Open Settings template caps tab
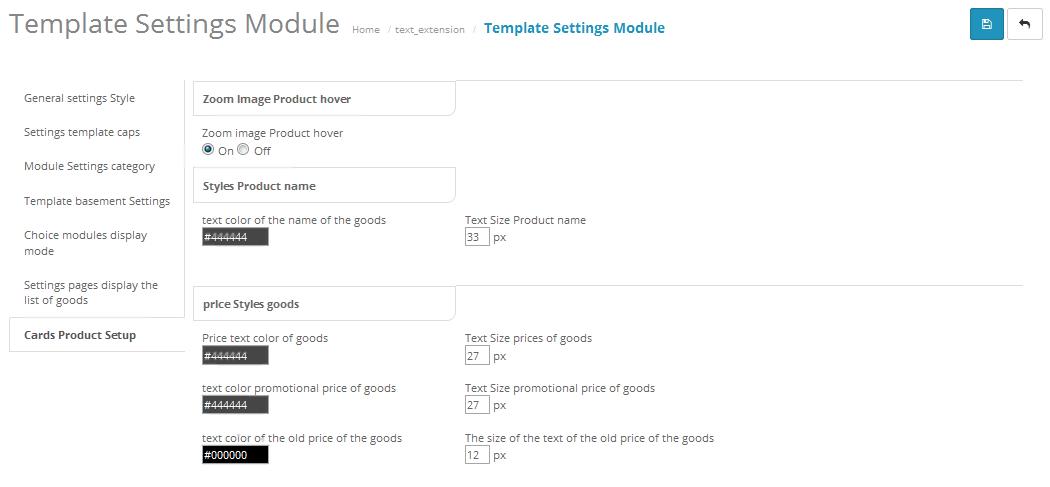The image size is (1050, 487). coord(82,133)
